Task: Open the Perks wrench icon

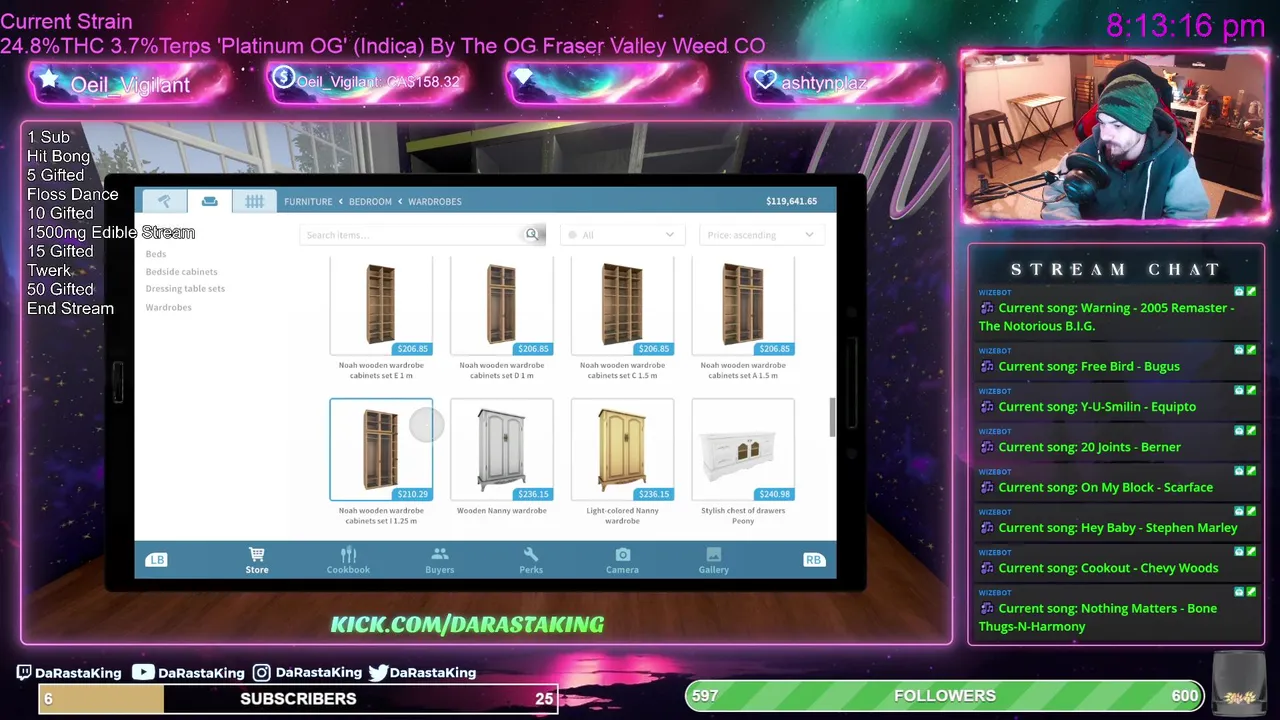Action: 531,560
